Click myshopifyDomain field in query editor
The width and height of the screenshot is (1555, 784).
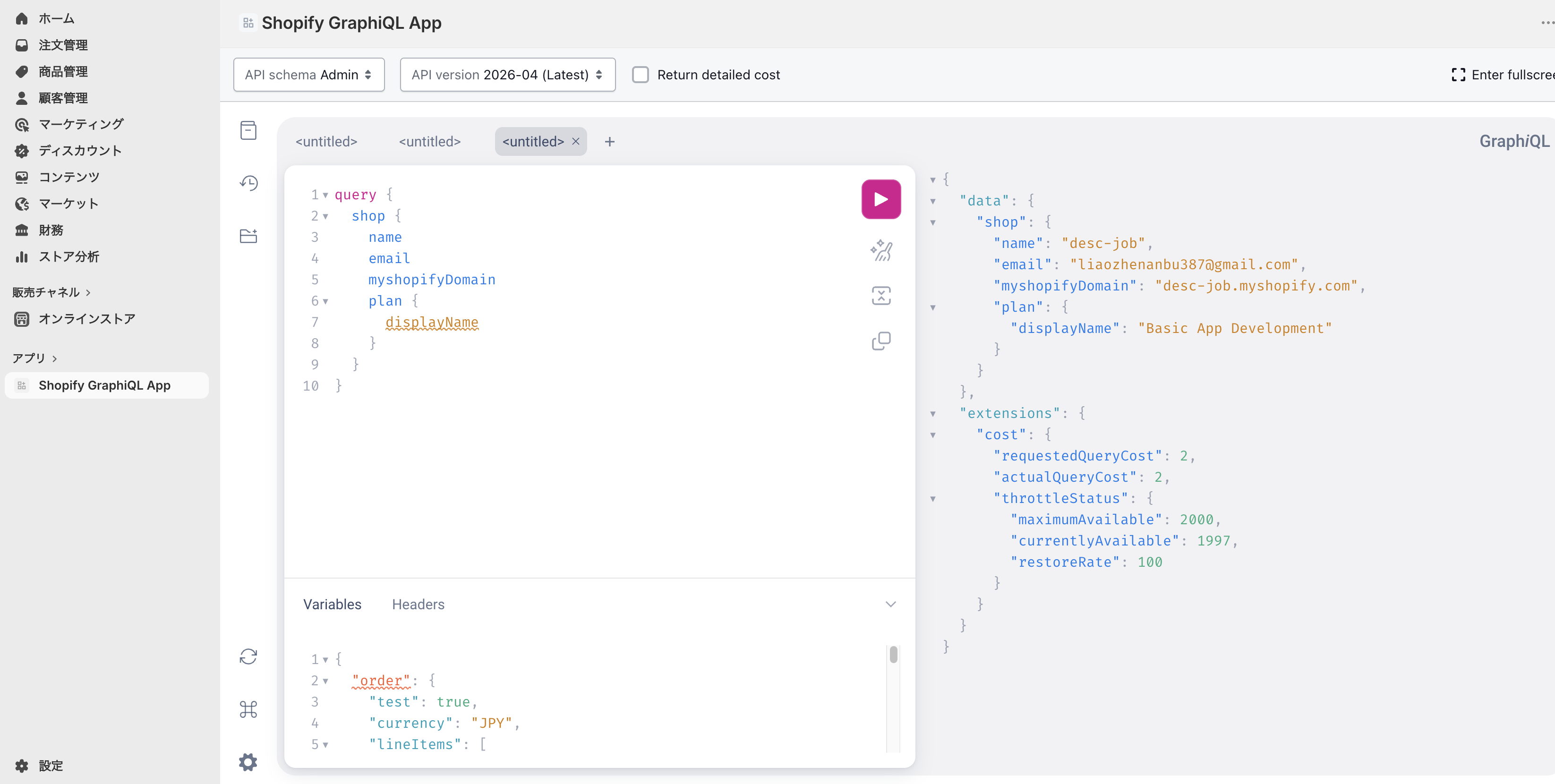[432, 280]
